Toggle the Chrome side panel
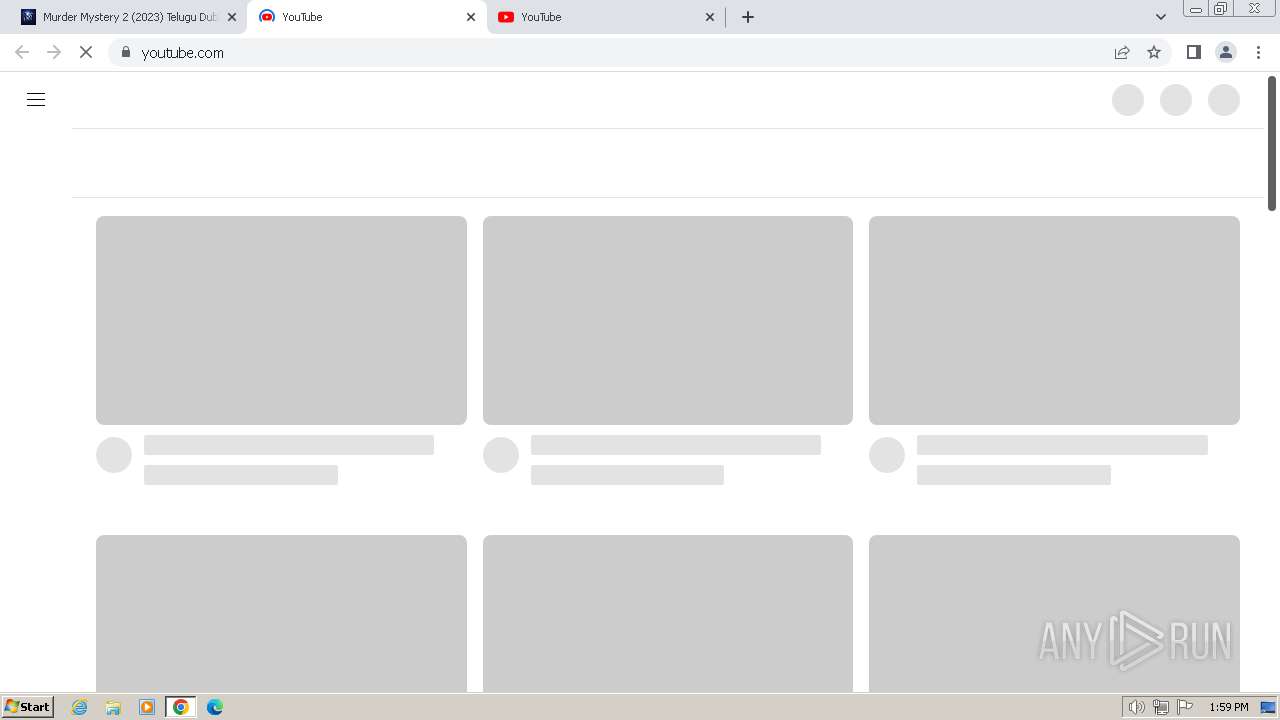Screen dimensions: 1280x720 coord(1193,52)
